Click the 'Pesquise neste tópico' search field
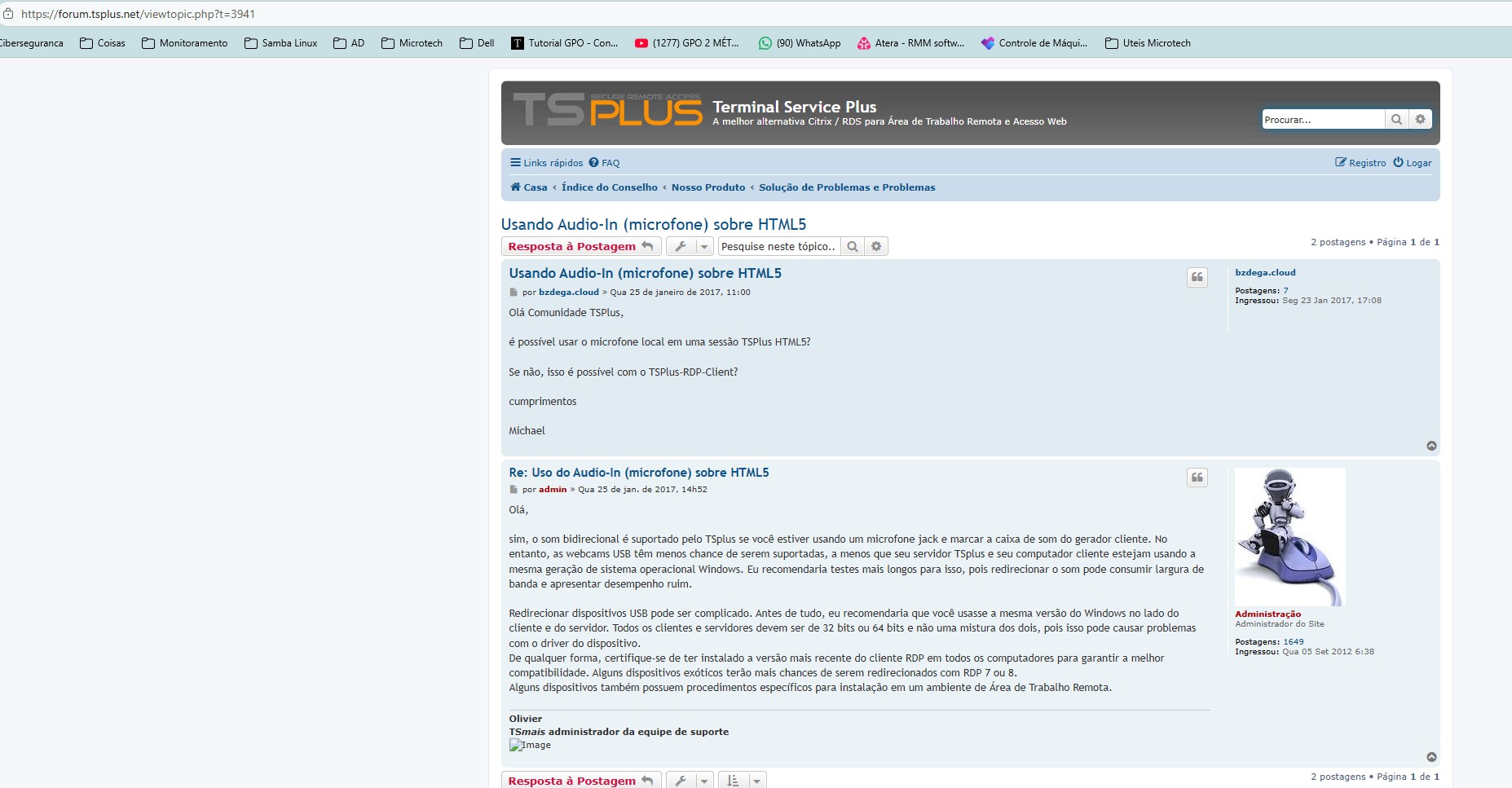The height and width of the screenshot is (788, 1512). 779,246
